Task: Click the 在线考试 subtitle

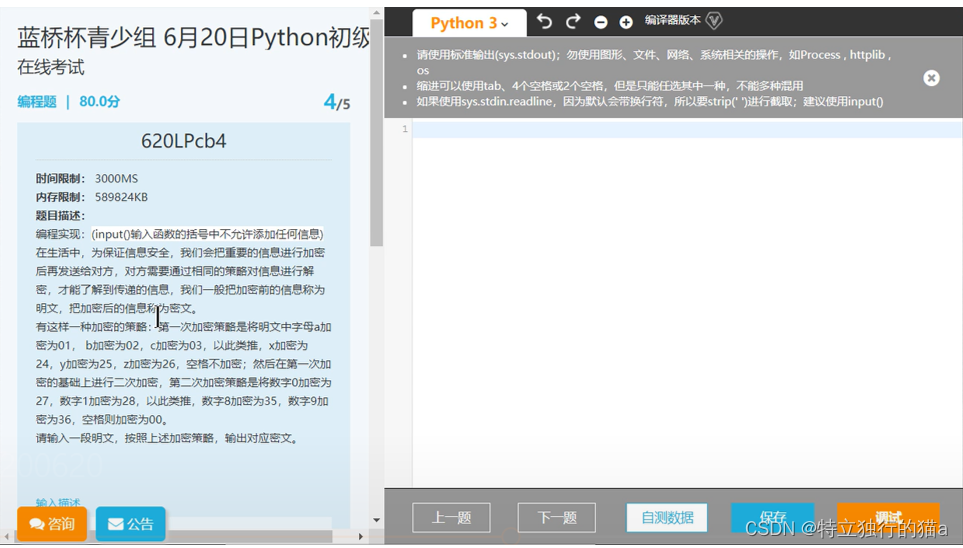Action: coord(51,67)
